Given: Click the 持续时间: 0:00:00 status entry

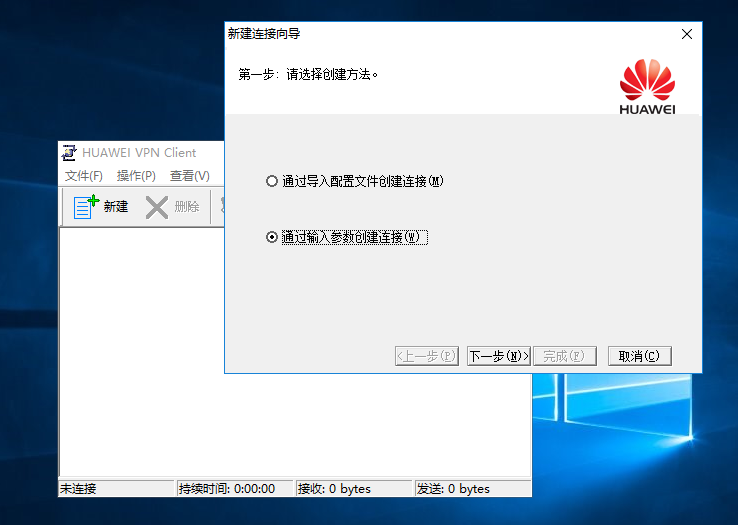Looking at the screenshot, I should 235,489.
